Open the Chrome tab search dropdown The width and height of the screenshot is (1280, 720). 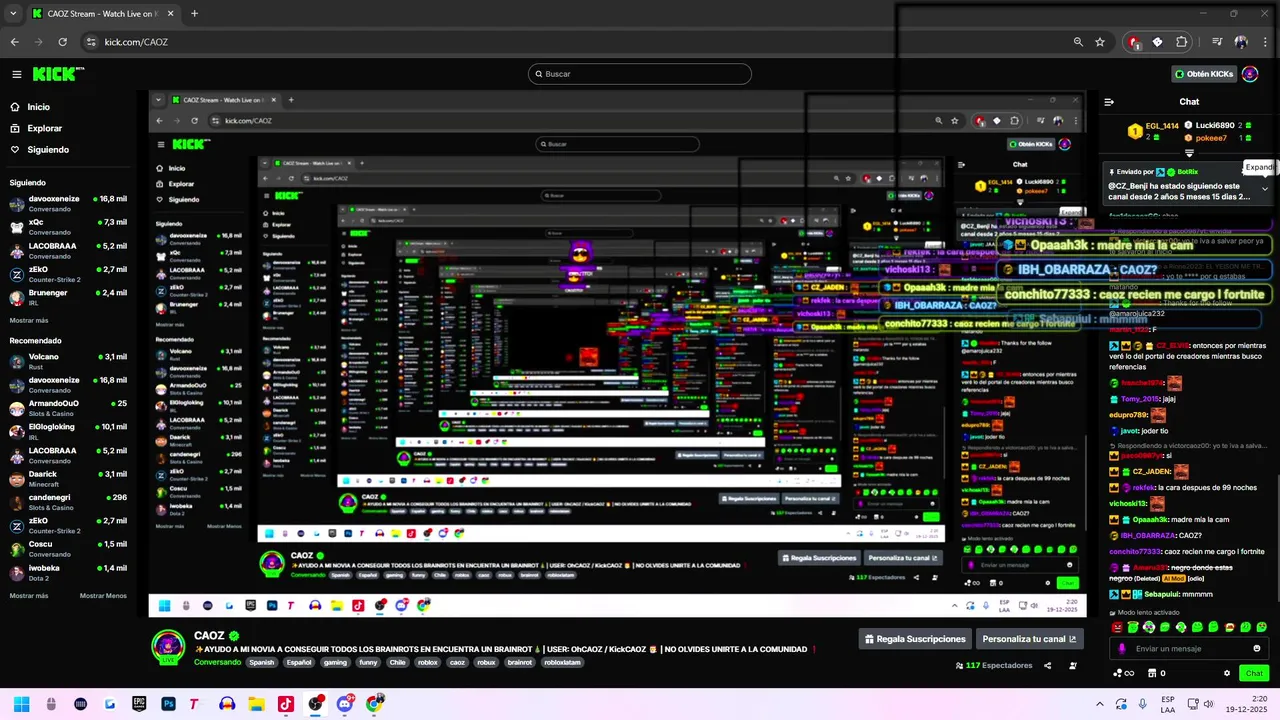13,14
